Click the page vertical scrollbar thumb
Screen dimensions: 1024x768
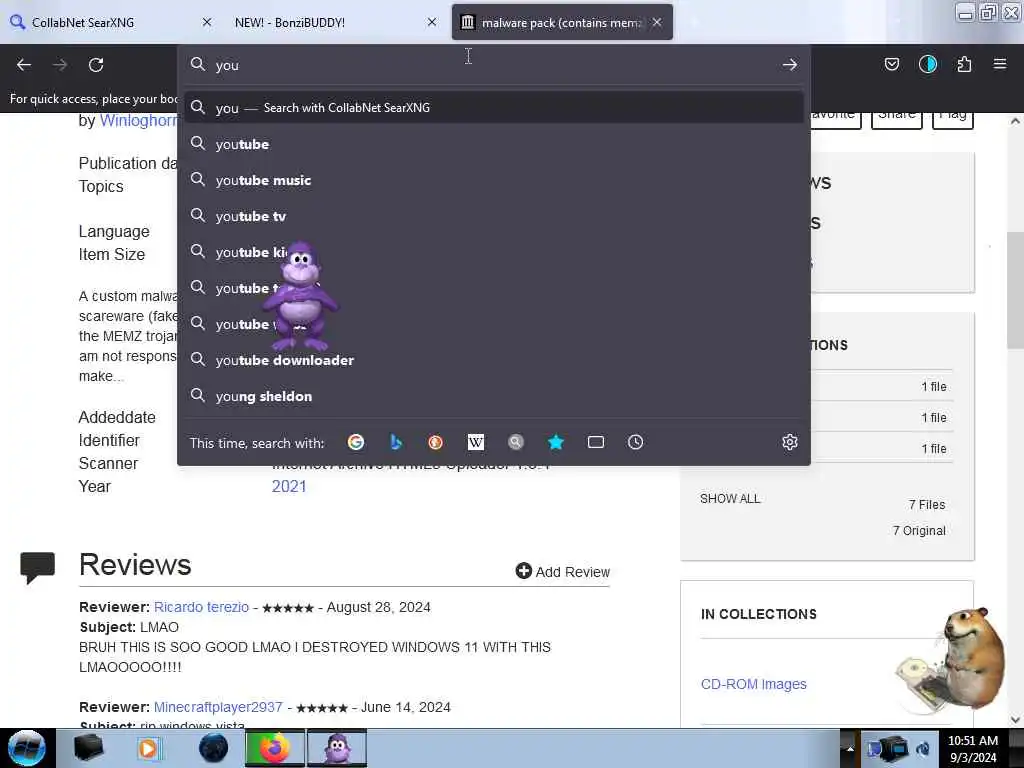tap(1014, 291)
